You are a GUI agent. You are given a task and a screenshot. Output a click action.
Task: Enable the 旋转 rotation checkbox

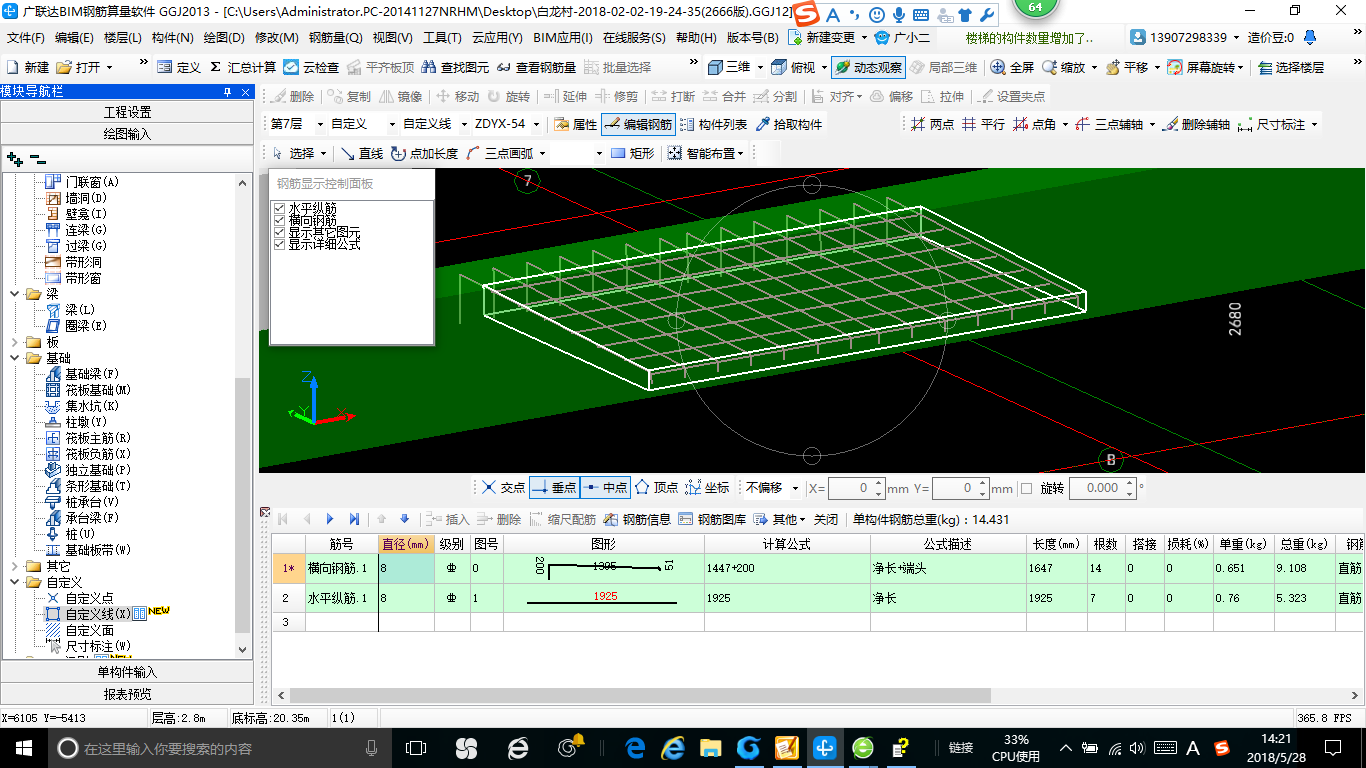pos(1026,488)
